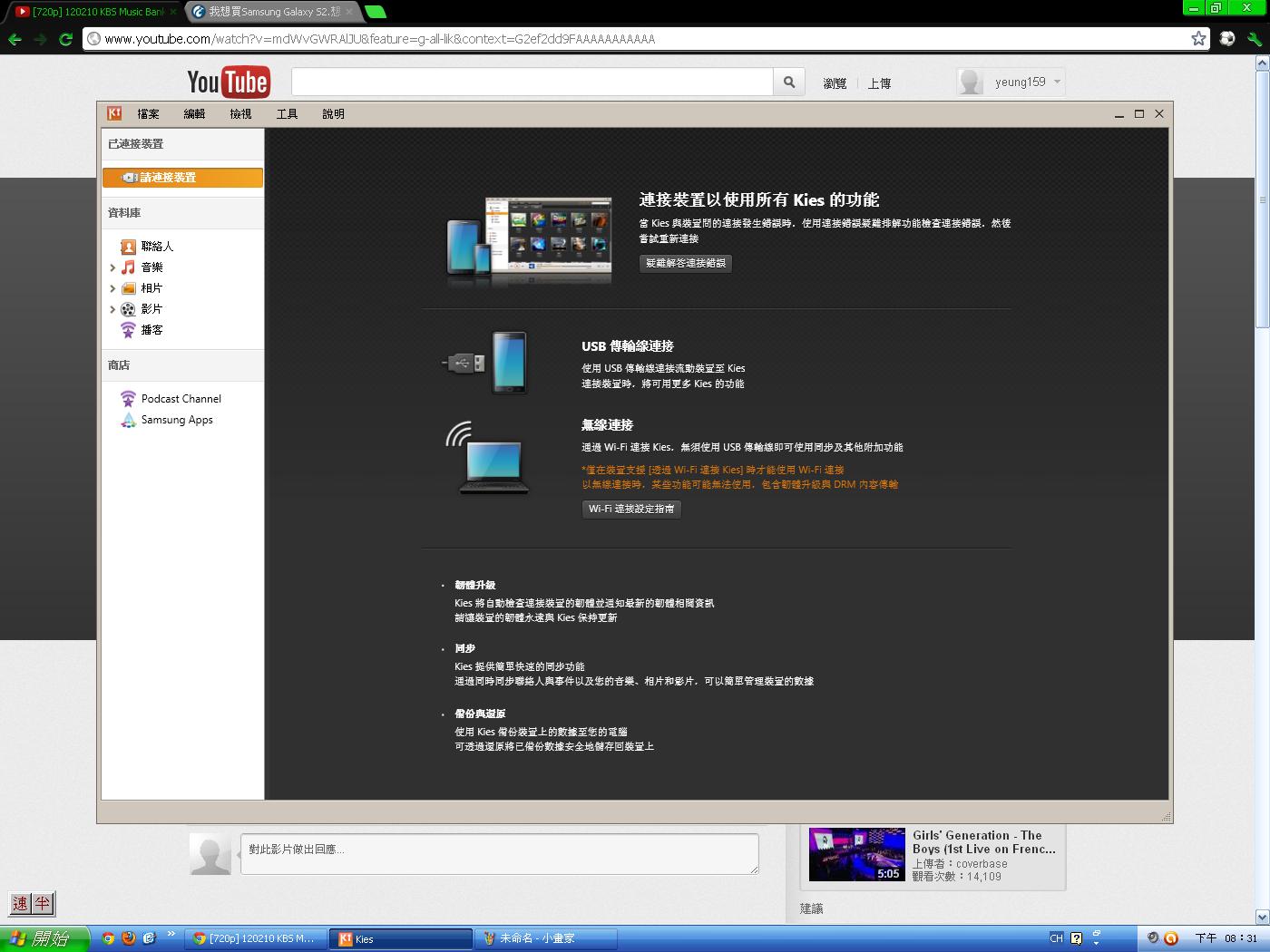Open a new browser tab
Viewport: 1270px width, 952px height.
point(375,12)
